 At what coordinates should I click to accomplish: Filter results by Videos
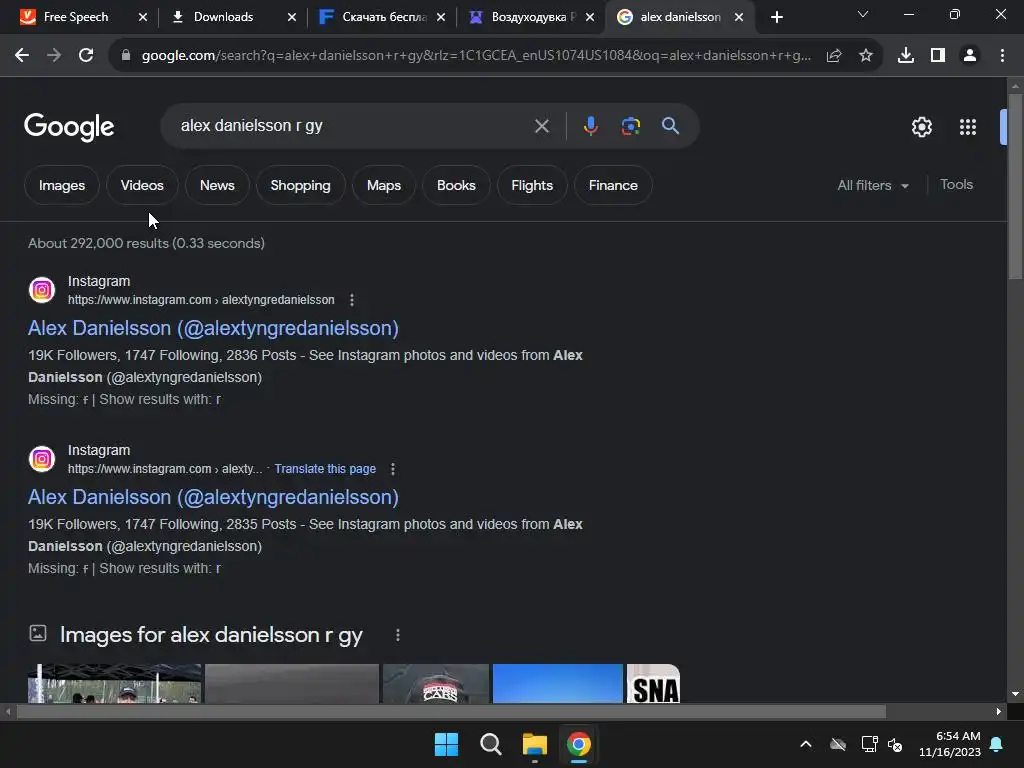click(142, 185)
